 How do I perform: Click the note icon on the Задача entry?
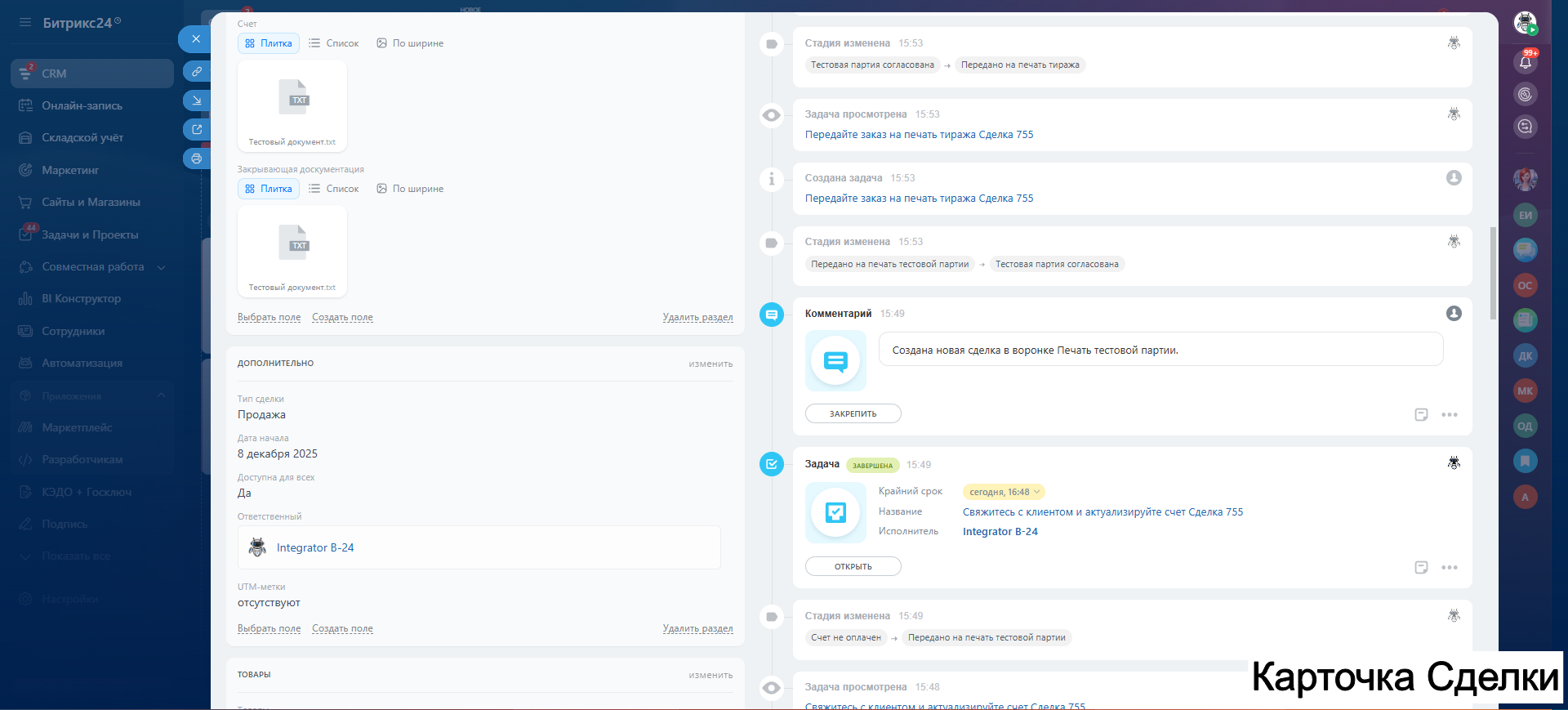(1421, 568)
